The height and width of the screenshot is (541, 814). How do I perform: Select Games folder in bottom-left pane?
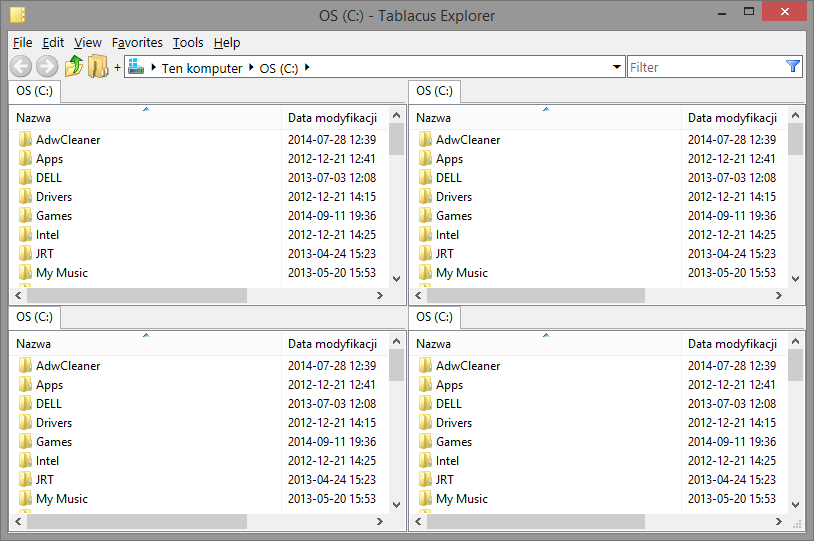(x=54, y=442)
